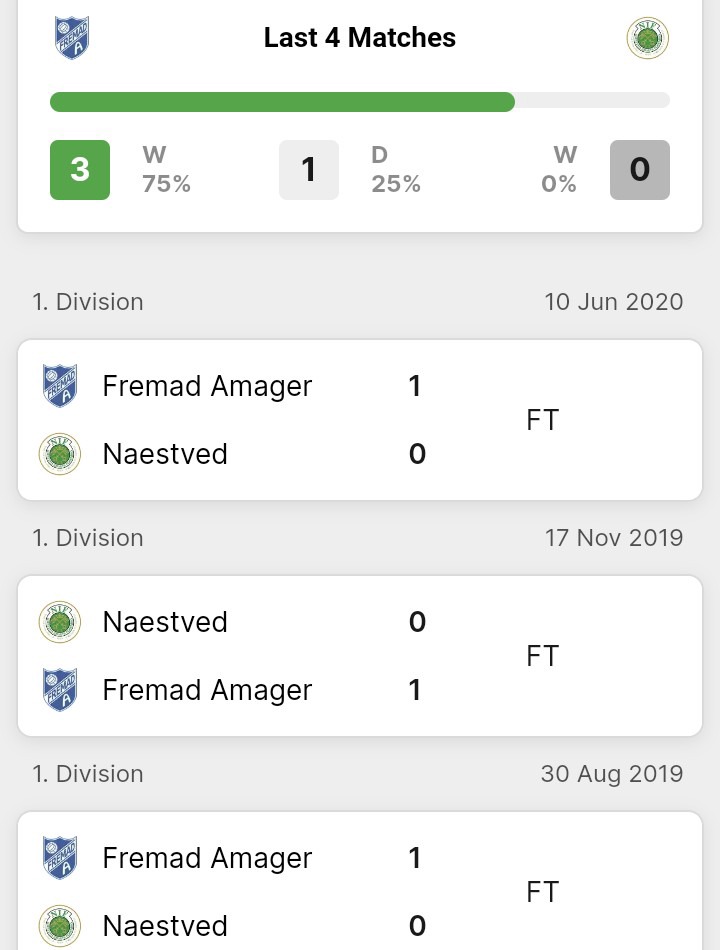Open 30 Aug 2019 match FT status
Viewport: 720px width, 950px height.
542,892
